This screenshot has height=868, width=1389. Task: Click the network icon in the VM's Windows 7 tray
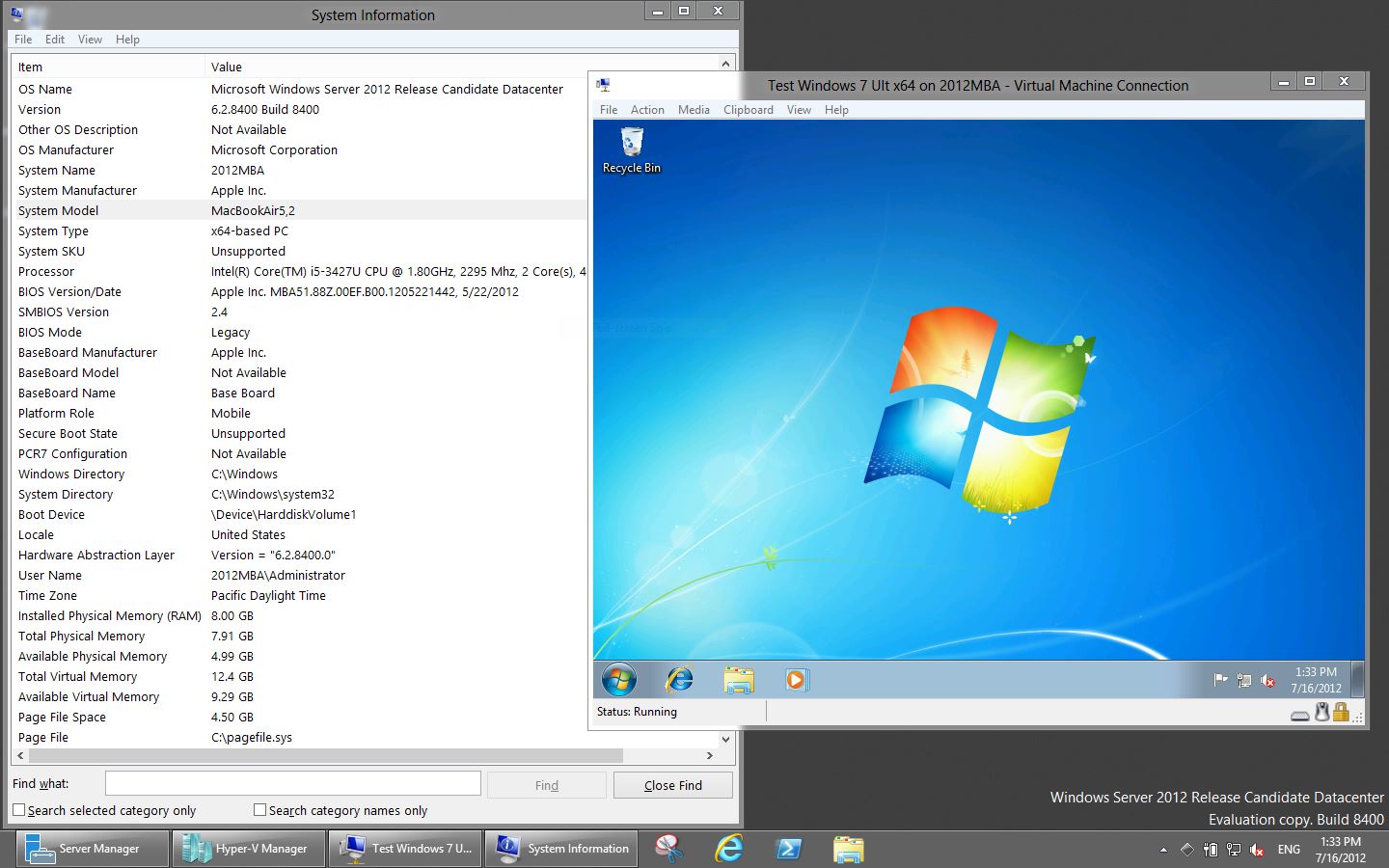coord(1244,681)
